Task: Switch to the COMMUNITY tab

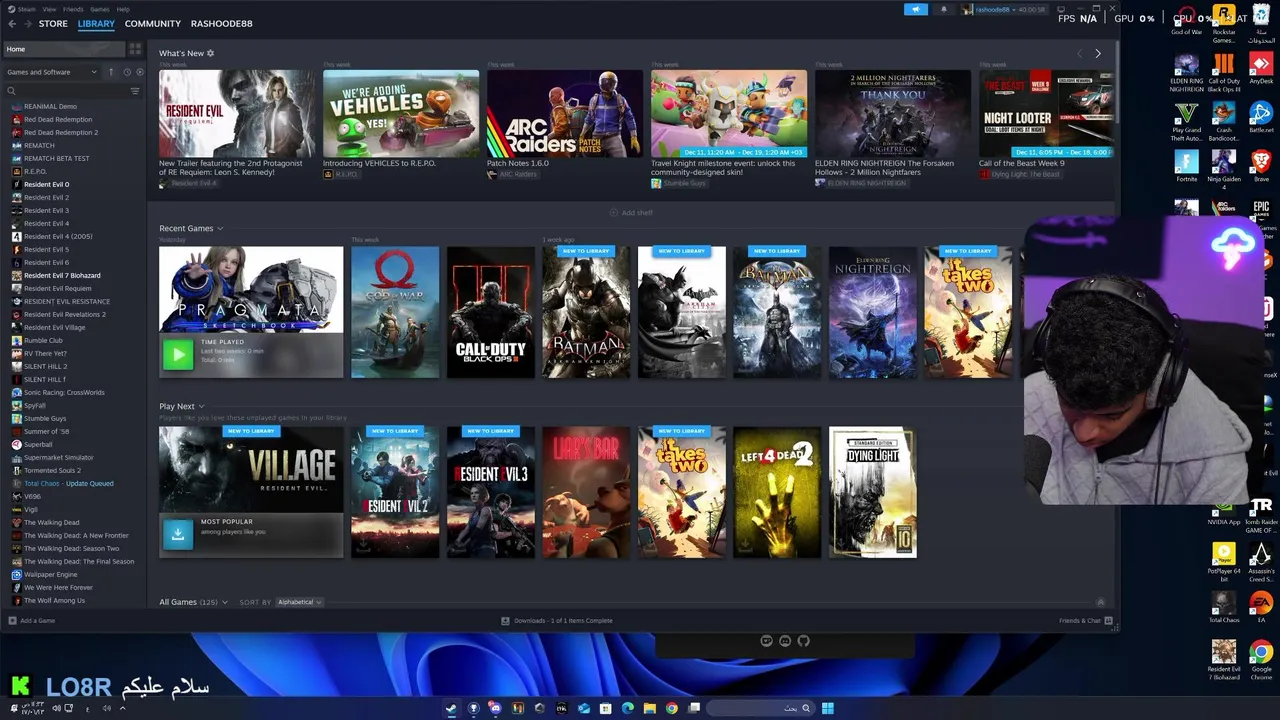Action: 153,23
